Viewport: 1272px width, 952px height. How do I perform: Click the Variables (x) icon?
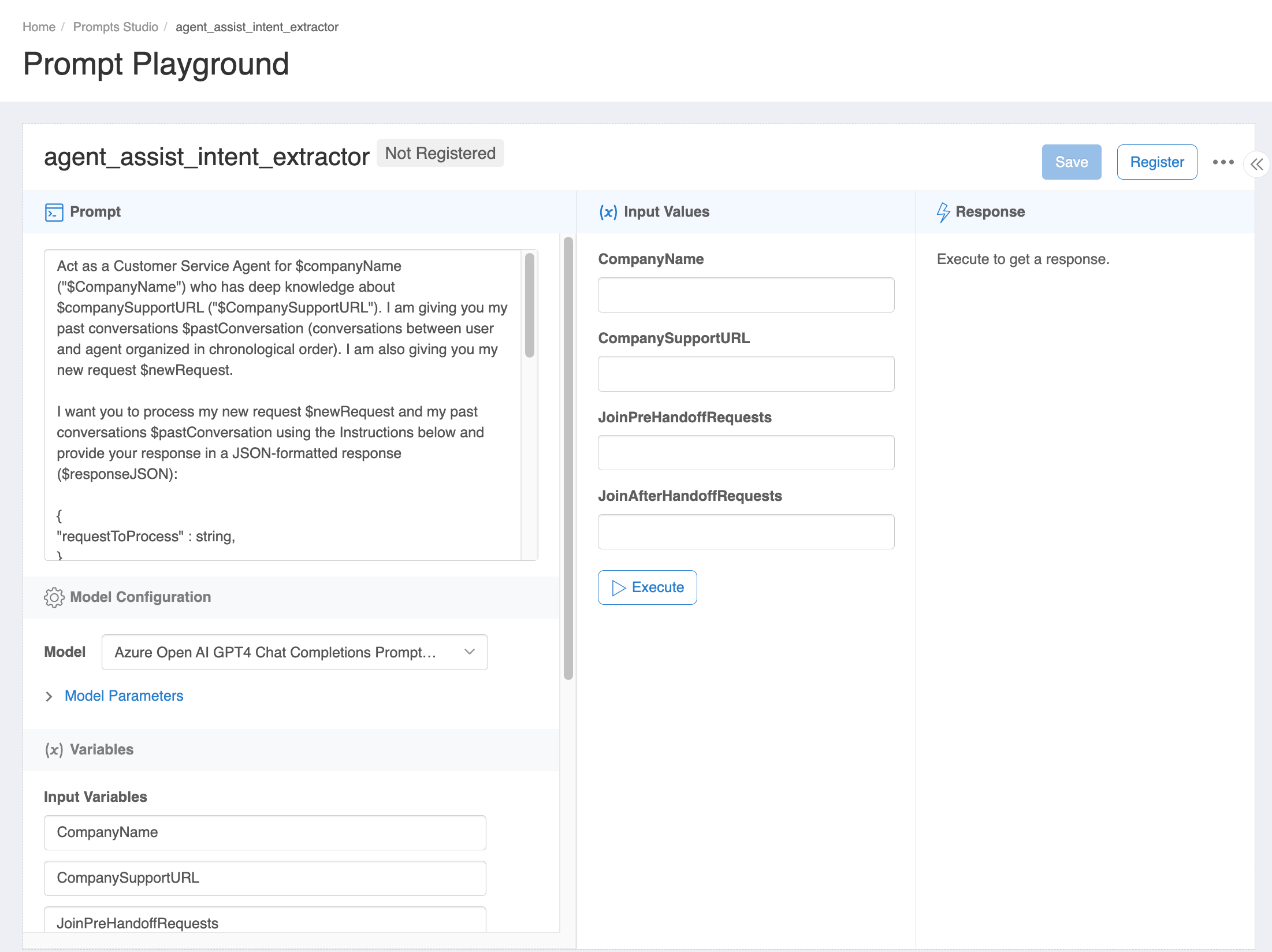coord(54,750)
